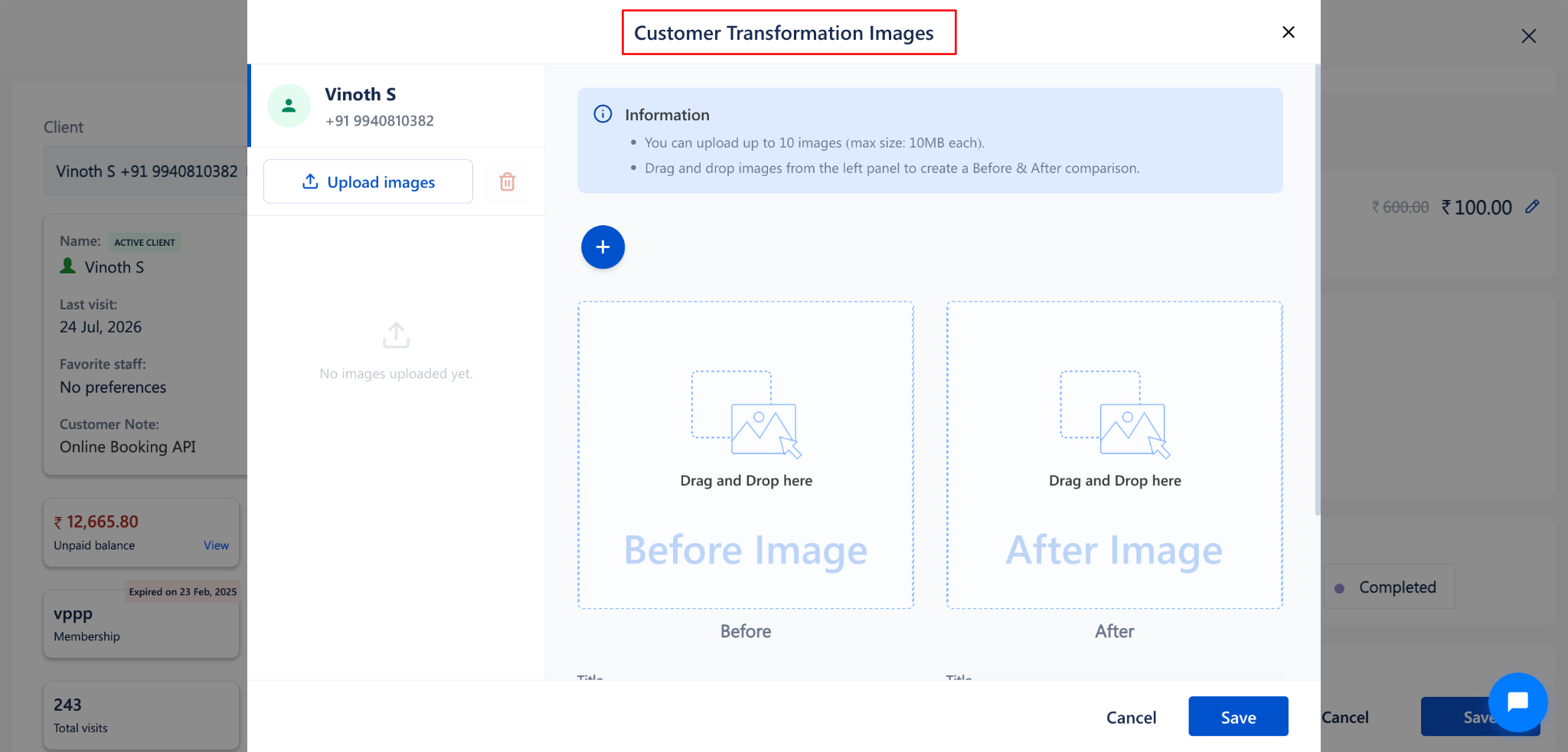Click the phone number +91 9940810382 in dialog
Viewport: 1568px width, 752px height.
380,121
